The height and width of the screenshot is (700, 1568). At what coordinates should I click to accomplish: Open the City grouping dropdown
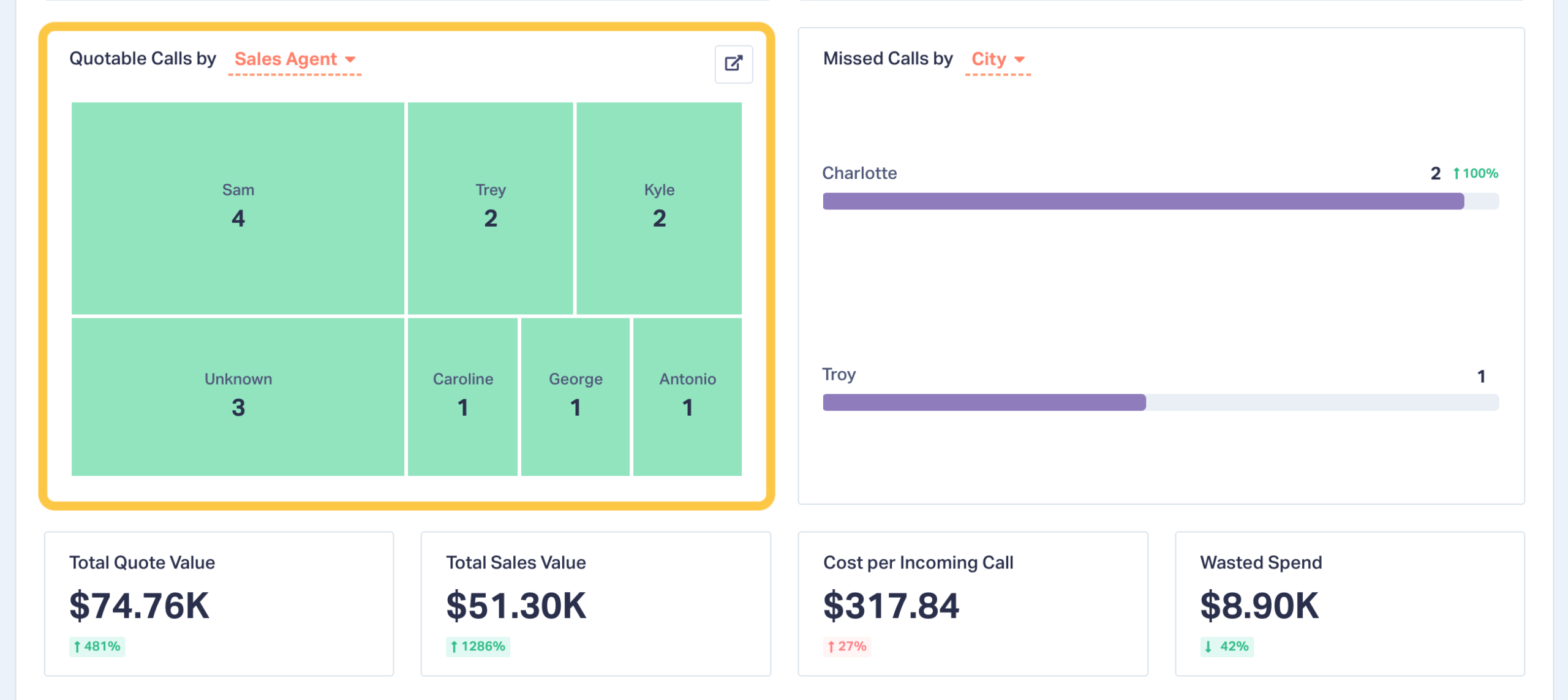[x=997, y=59]
